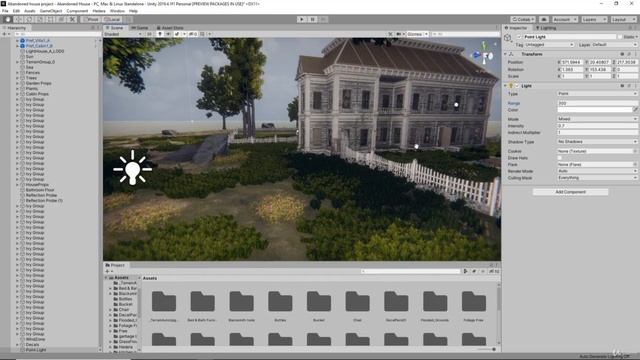The height and width of the screenshot is (360, 640).
Task: Select the combined Transform tool
Action: click(61, 19)
